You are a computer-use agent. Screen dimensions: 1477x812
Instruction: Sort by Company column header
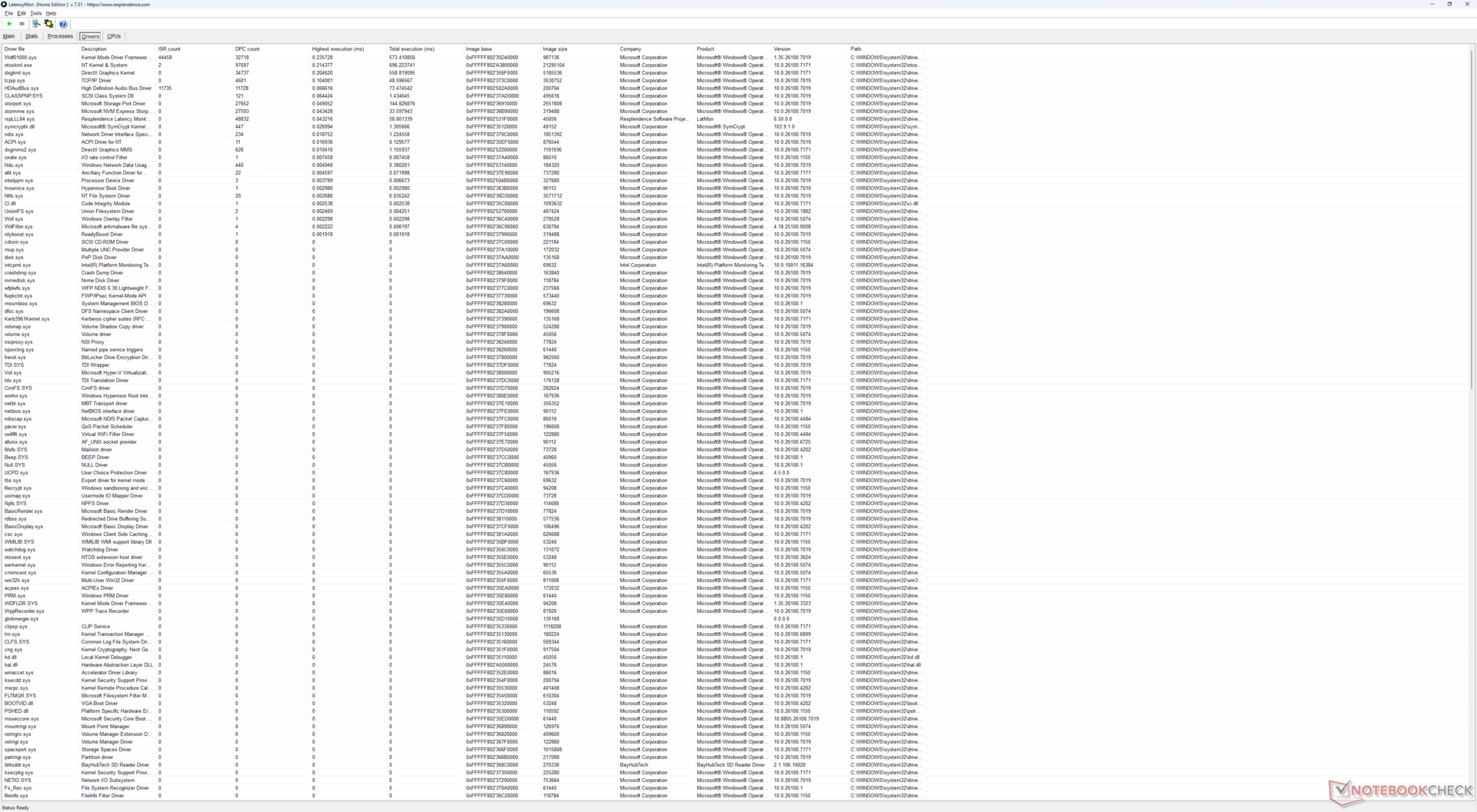655,49
